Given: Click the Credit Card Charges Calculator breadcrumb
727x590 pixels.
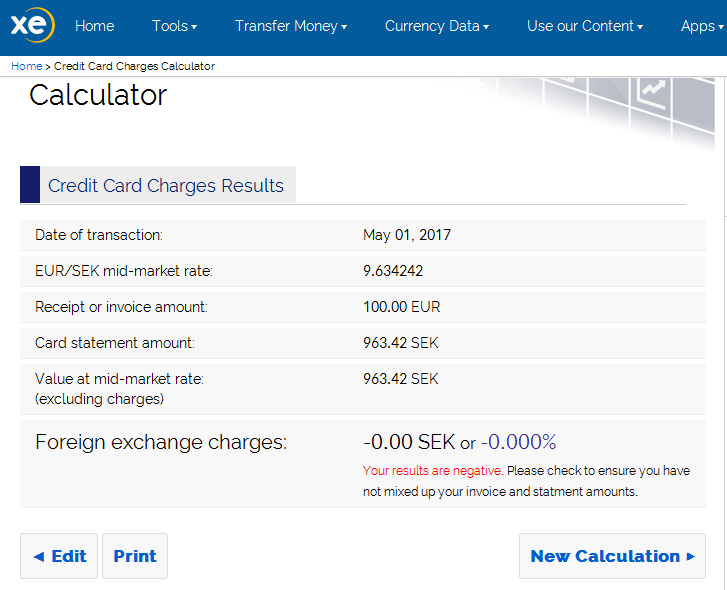Looking at the screenshot, I should [x=134, y=66].
